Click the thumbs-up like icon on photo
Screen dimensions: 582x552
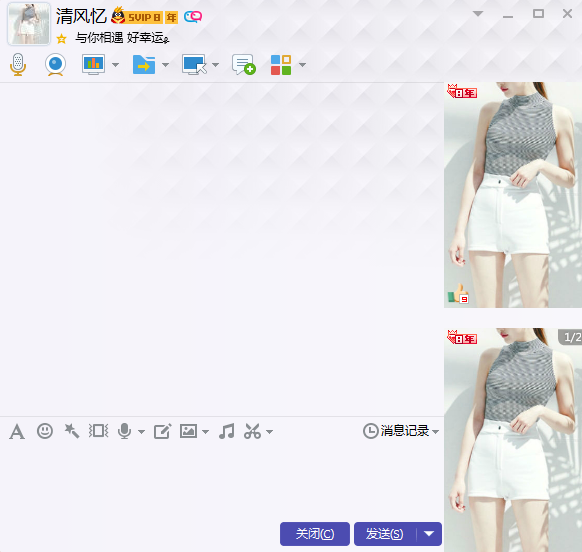pyautogui.click(x=458, y=293)
